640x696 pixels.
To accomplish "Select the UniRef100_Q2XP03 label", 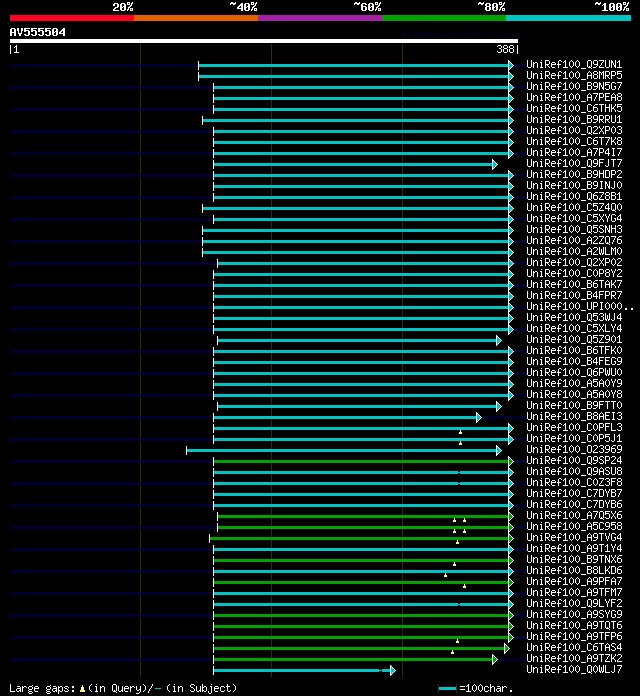I will click(574, 130).
